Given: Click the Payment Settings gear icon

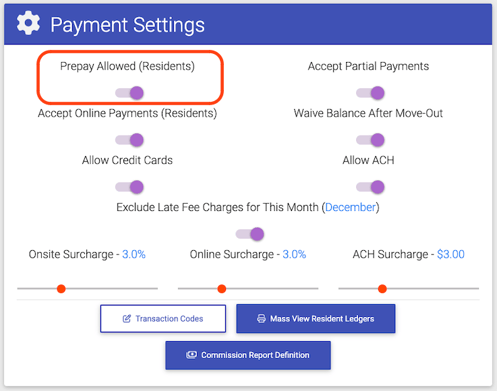Looking at the screenshot, I should (28, 23).
